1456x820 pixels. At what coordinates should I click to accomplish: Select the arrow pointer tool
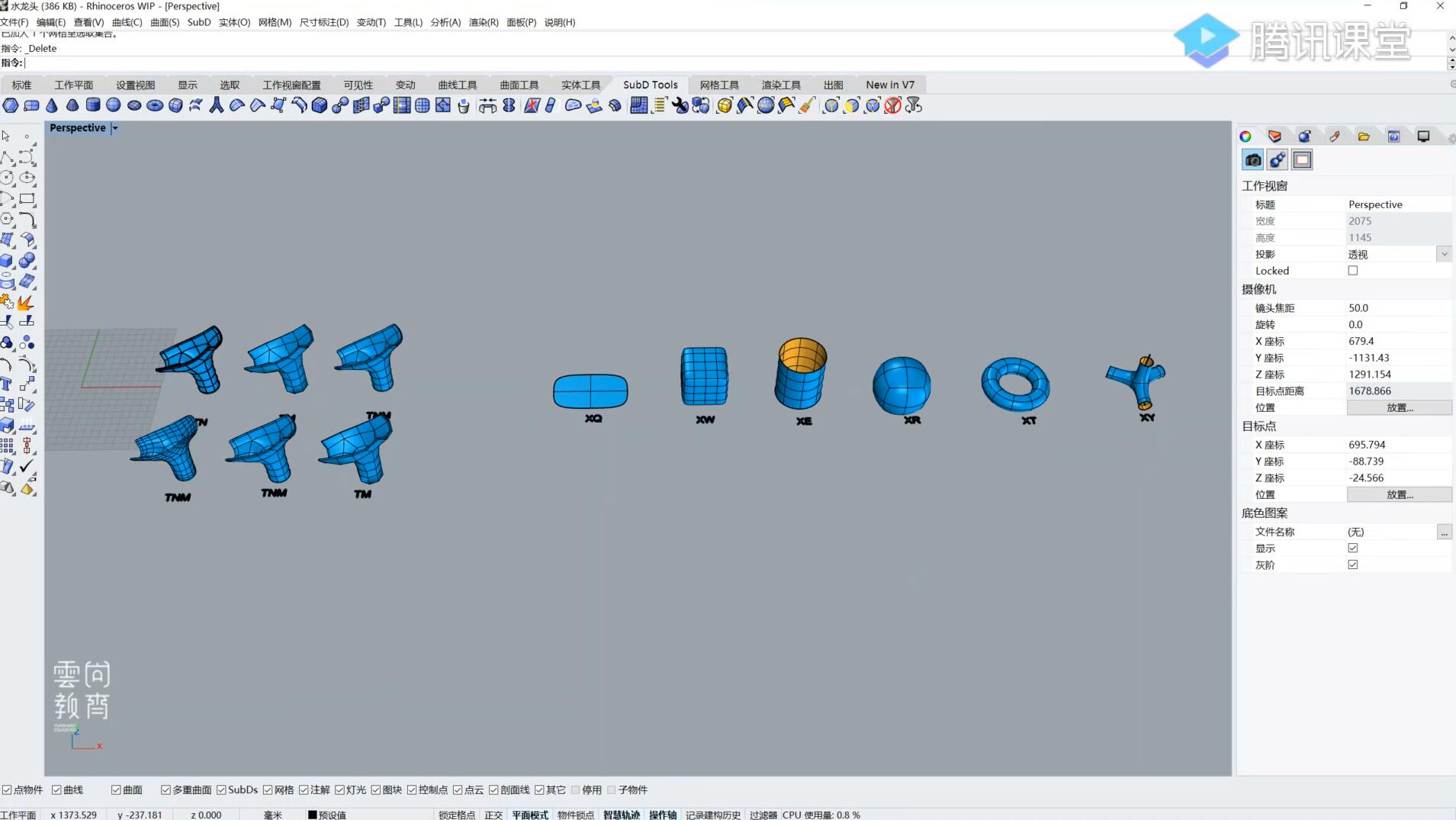point(7,136)
